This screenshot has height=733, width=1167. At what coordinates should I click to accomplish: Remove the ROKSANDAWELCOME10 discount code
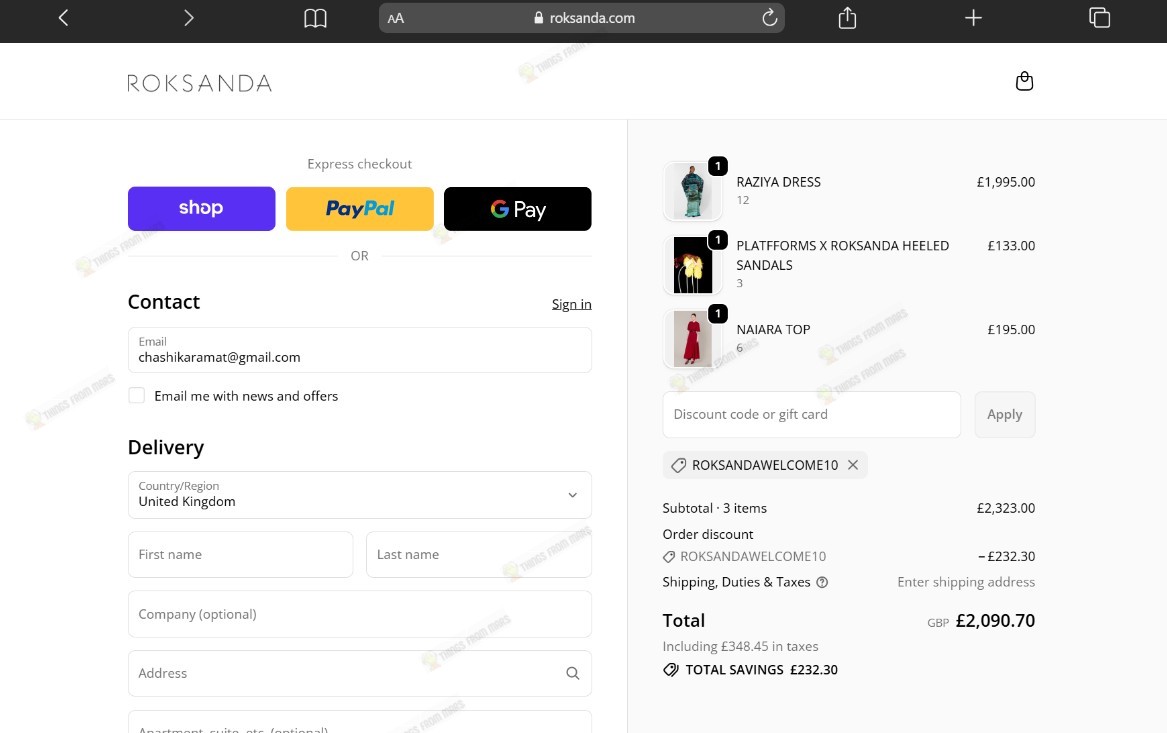coord(853,465)
